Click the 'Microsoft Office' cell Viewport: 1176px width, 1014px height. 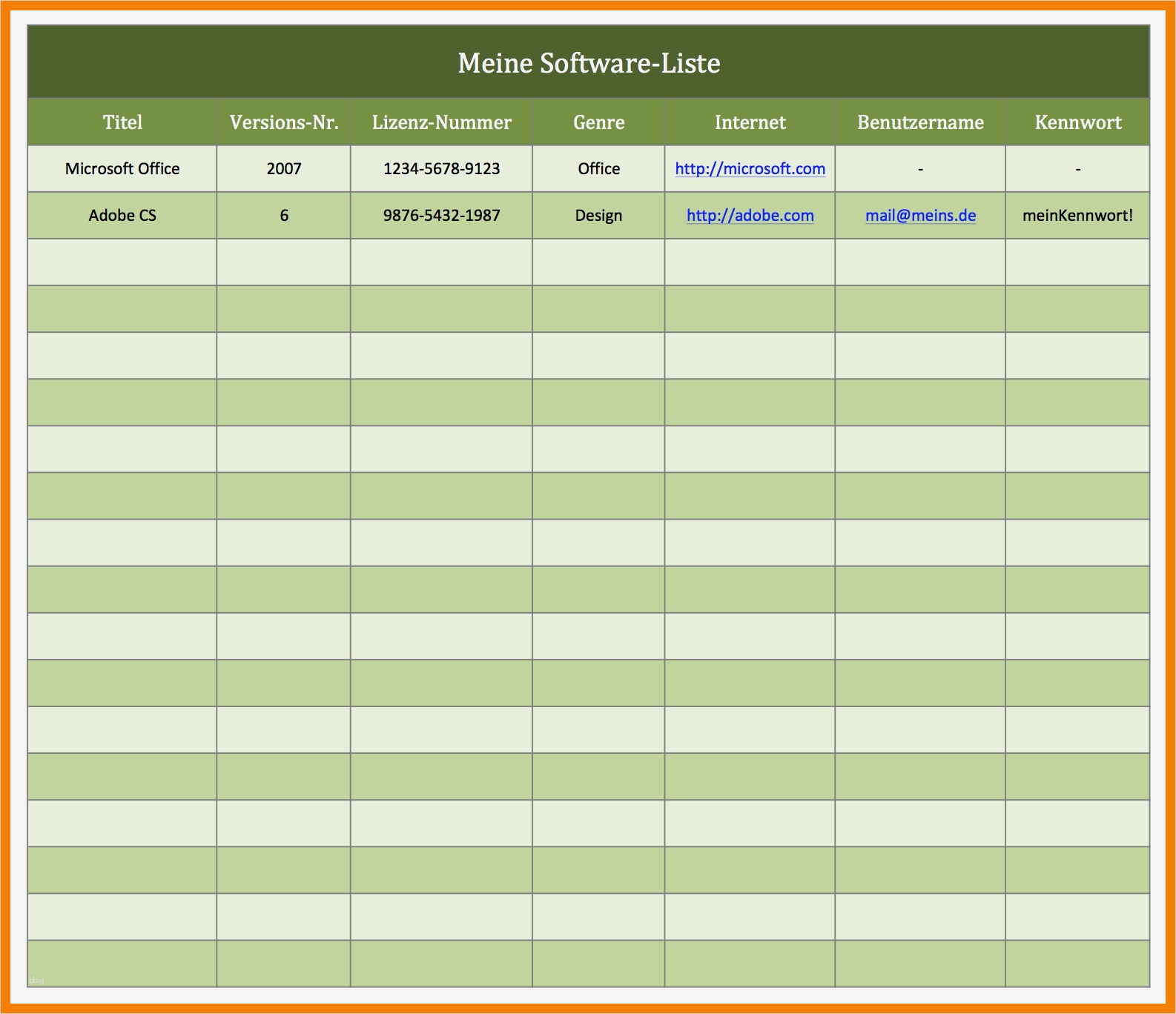point(122,169)
